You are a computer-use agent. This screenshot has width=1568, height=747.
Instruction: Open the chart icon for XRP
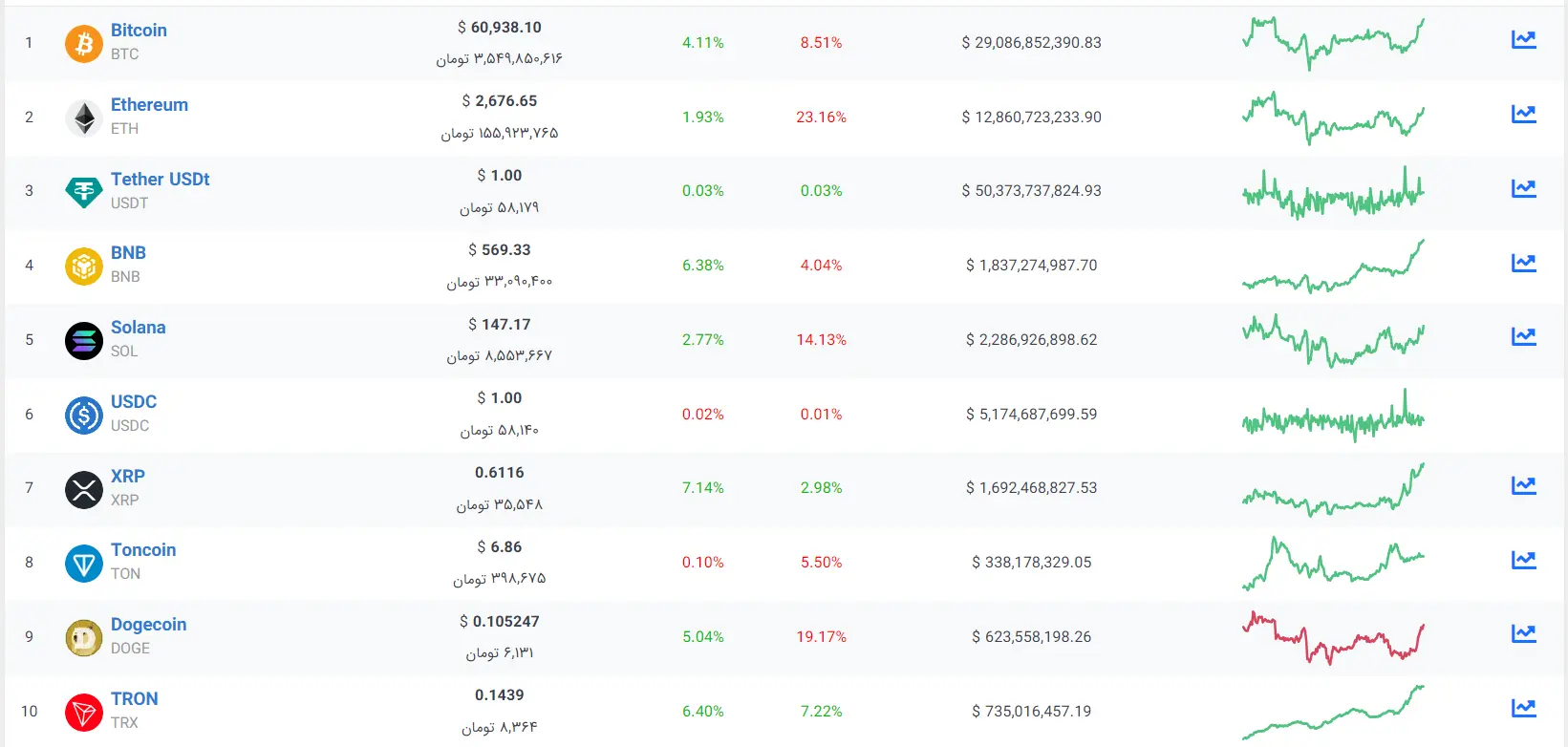pyautogui.click(x=1524, y=485)
